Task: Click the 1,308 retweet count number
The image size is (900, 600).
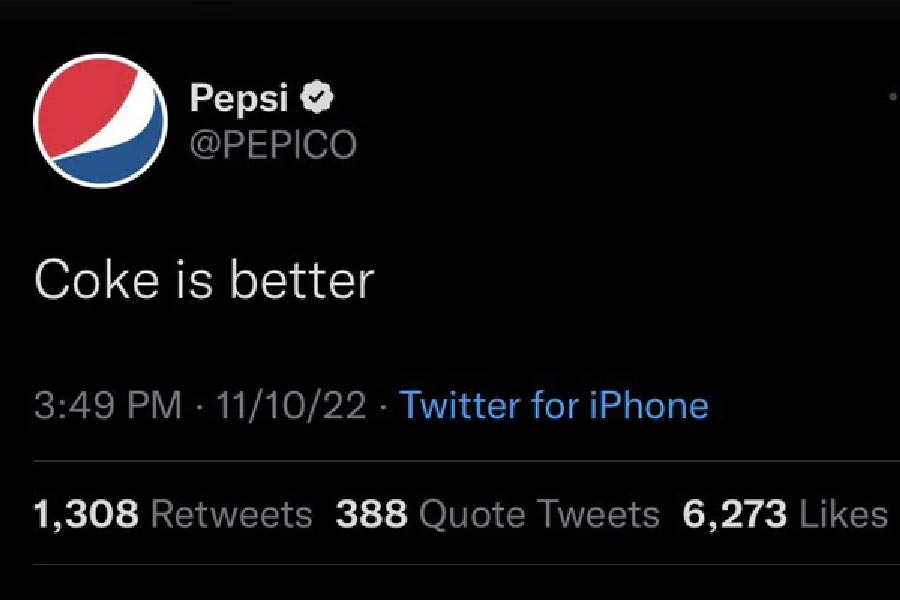Action: 86,514
